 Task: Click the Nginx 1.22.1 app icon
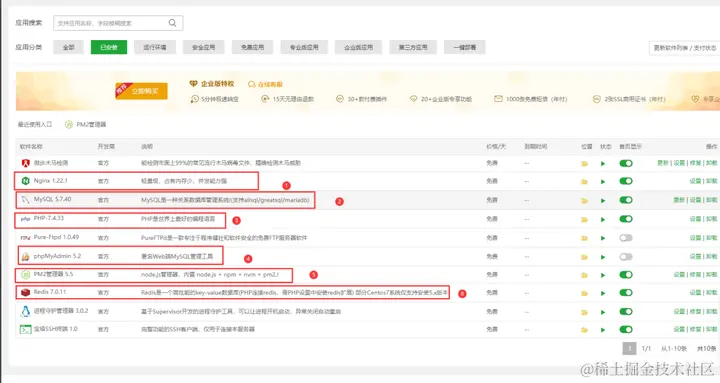[26, 181]
